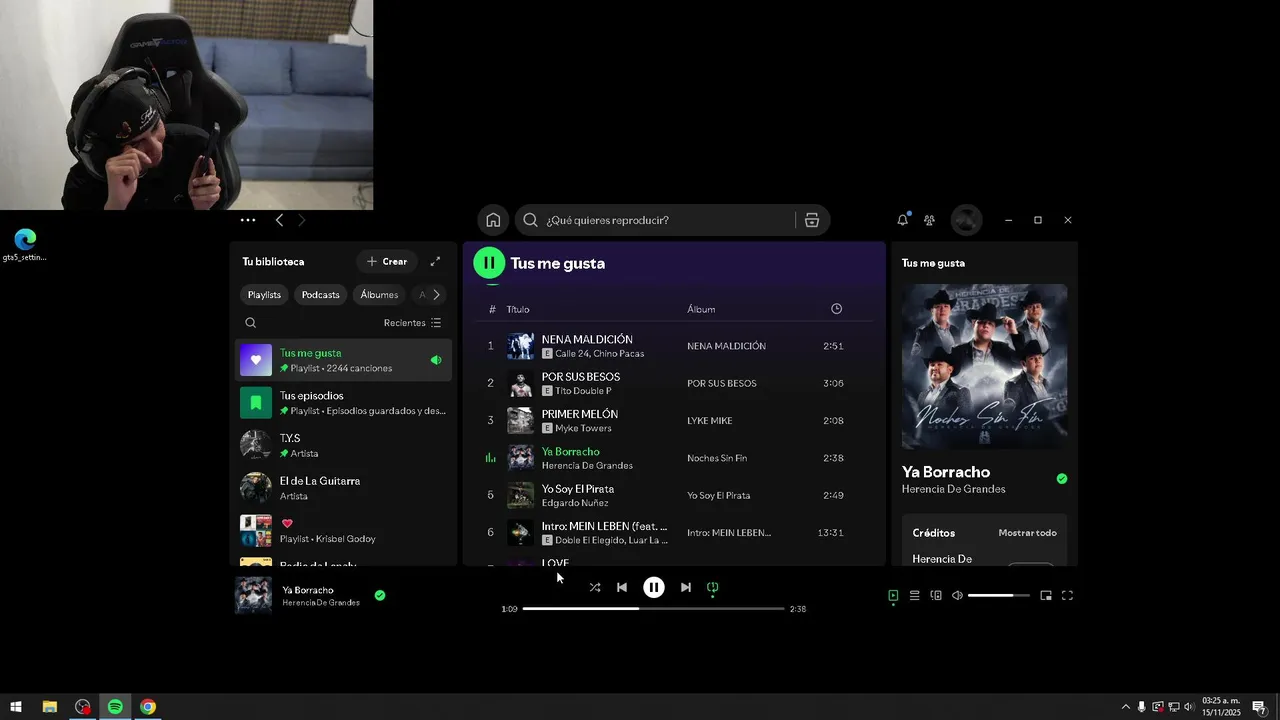Viewport: 1280px width, 720px height.
Task: Show hidden system tray icons
Action: point(1125,707)
